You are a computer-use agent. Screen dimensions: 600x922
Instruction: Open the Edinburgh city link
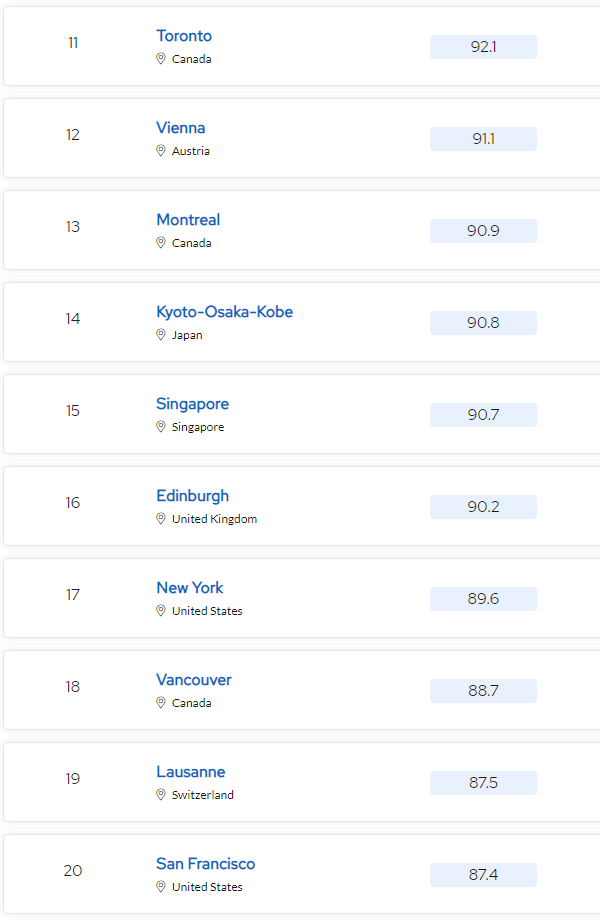pos(192,496)
